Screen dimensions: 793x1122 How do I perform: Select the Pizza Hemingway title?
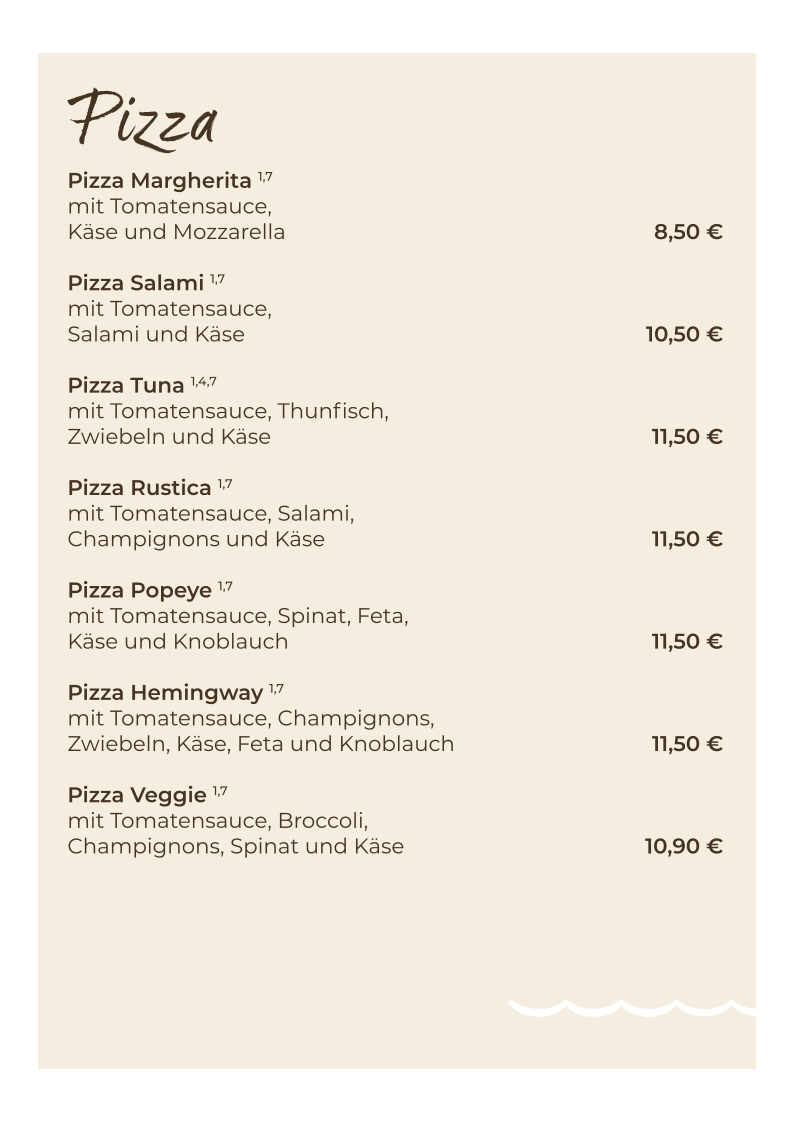click(165, 692)
